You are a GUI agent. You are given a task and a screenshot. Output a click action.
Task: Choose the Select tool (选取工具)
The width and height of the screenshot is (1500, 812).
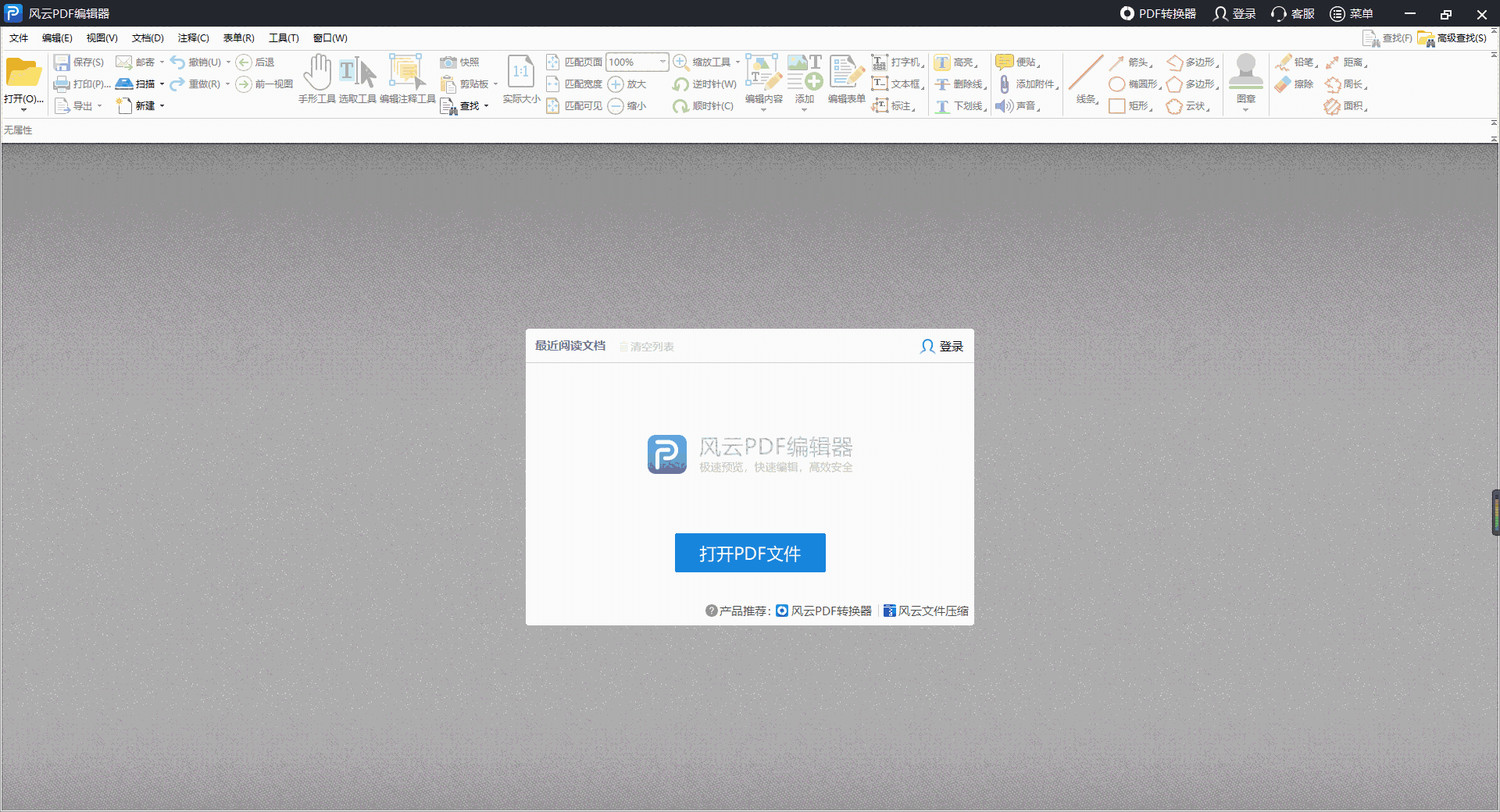pos(358,73)
